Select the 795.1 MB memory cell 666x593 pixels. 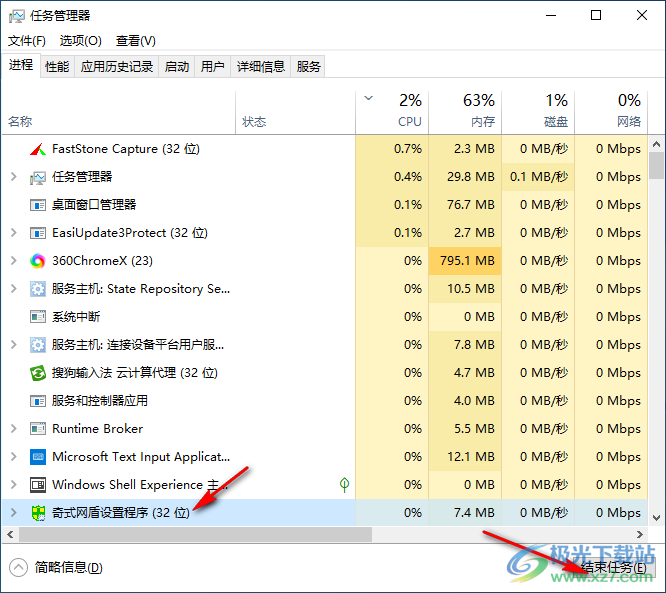pos(465,261)
